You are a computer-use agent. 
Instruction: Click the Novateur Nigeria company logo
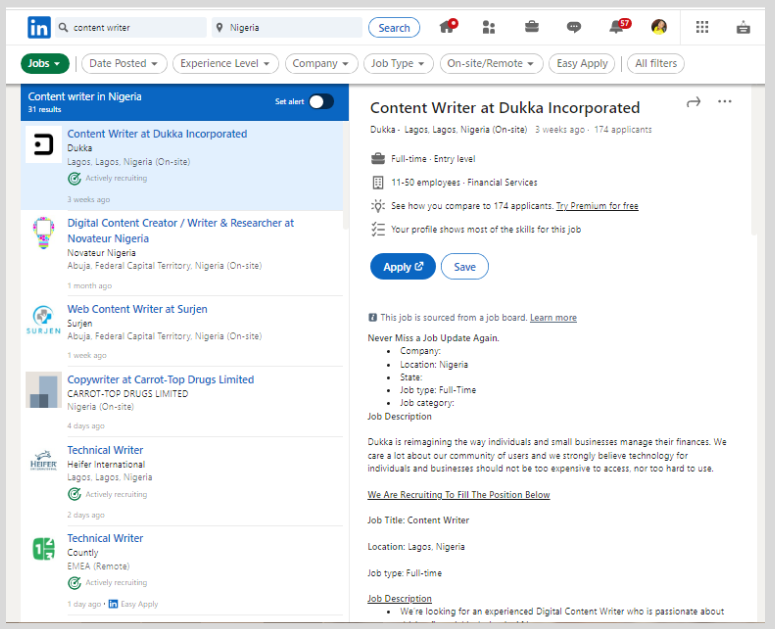click(43, 233)
